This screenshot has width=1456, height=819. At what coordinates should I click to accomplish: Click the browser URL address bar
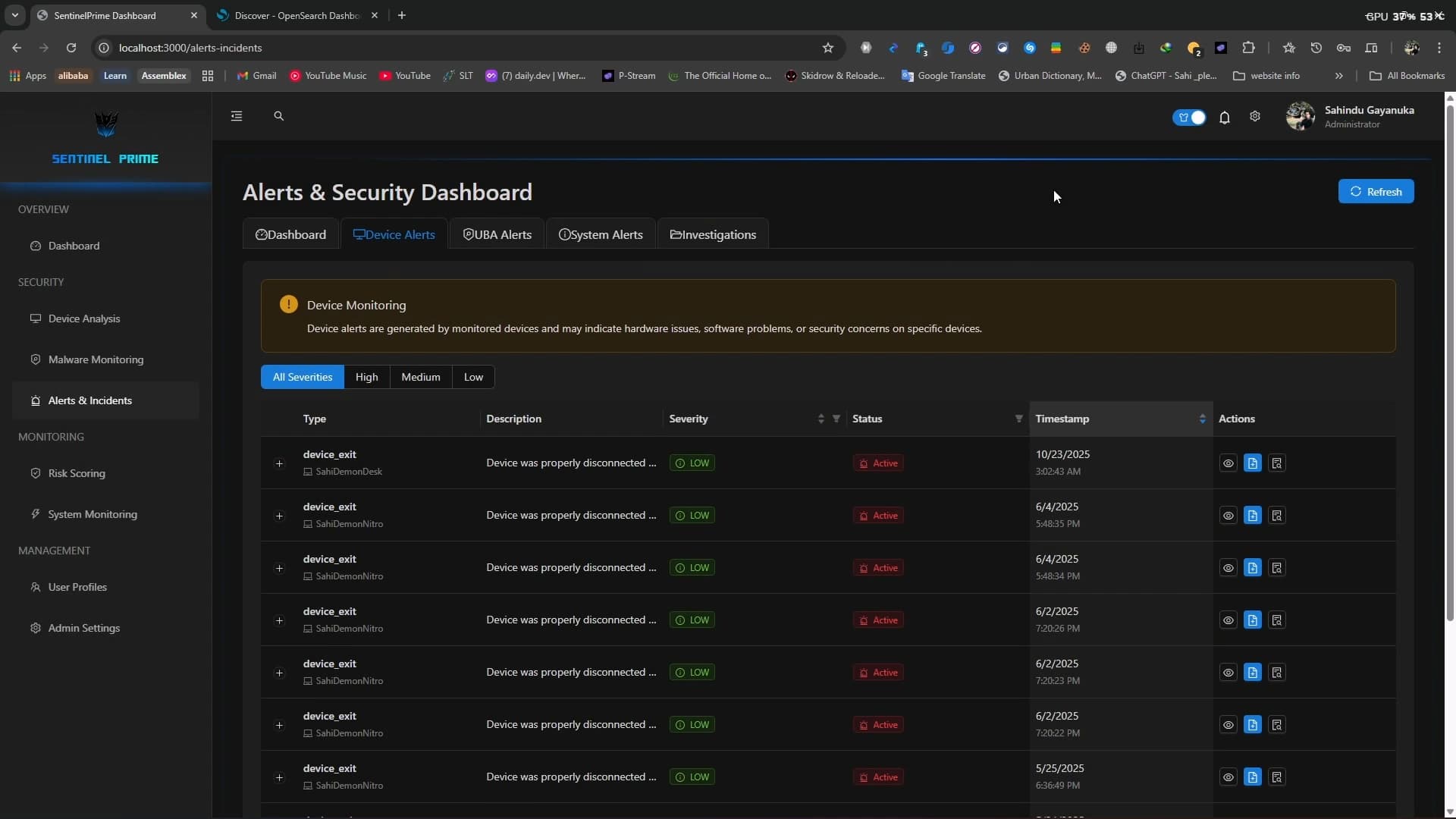coord(455,48)
